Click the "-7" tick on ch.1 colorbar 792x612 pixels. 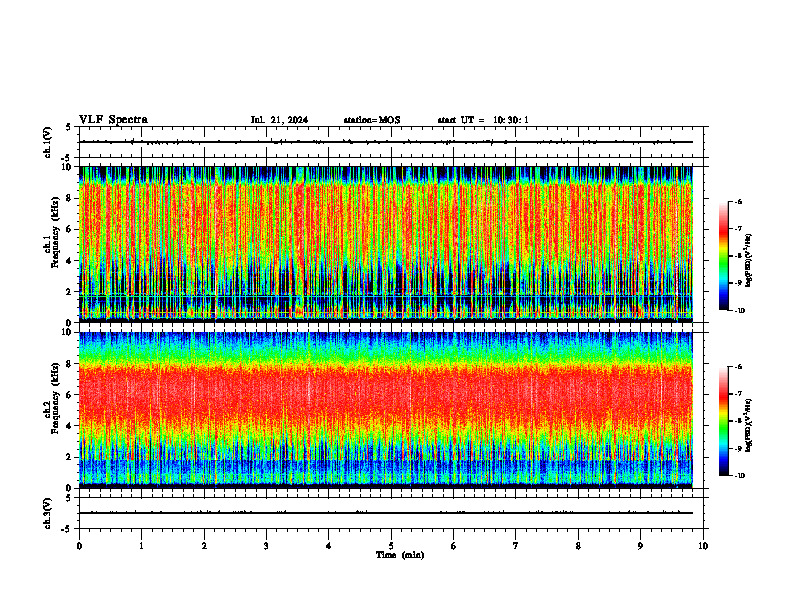[x=738, y=229]
